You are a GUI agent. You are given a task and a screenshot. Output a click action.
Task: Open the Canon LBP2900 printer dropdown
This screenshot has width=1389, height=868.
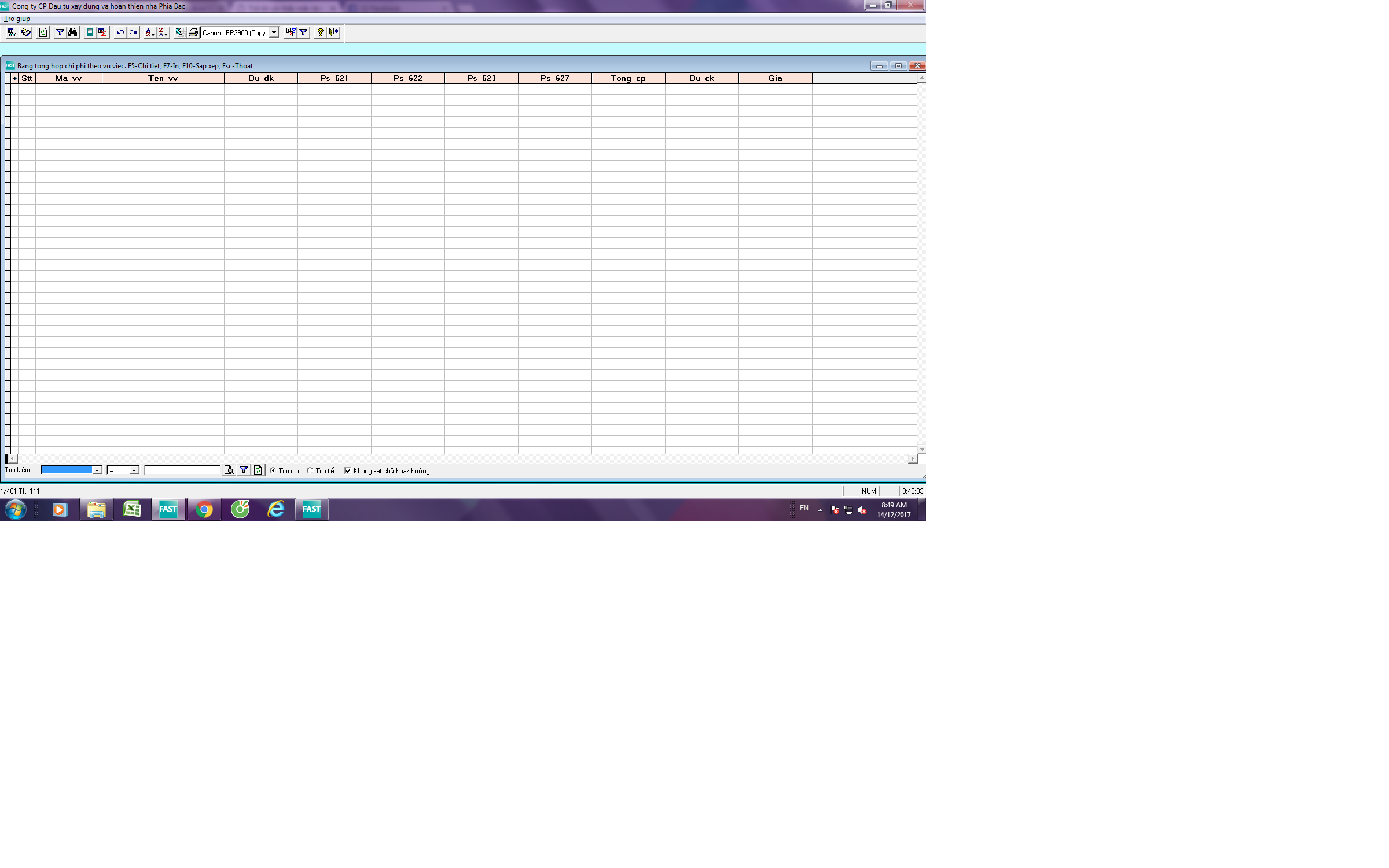274,32
